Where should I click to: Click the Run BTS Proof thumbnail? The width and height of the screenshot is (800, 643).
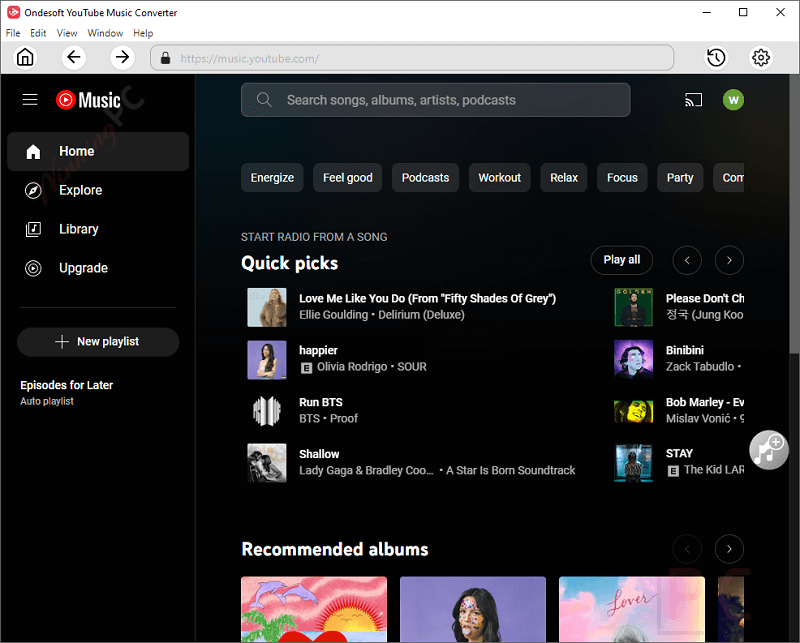point(267,411)
